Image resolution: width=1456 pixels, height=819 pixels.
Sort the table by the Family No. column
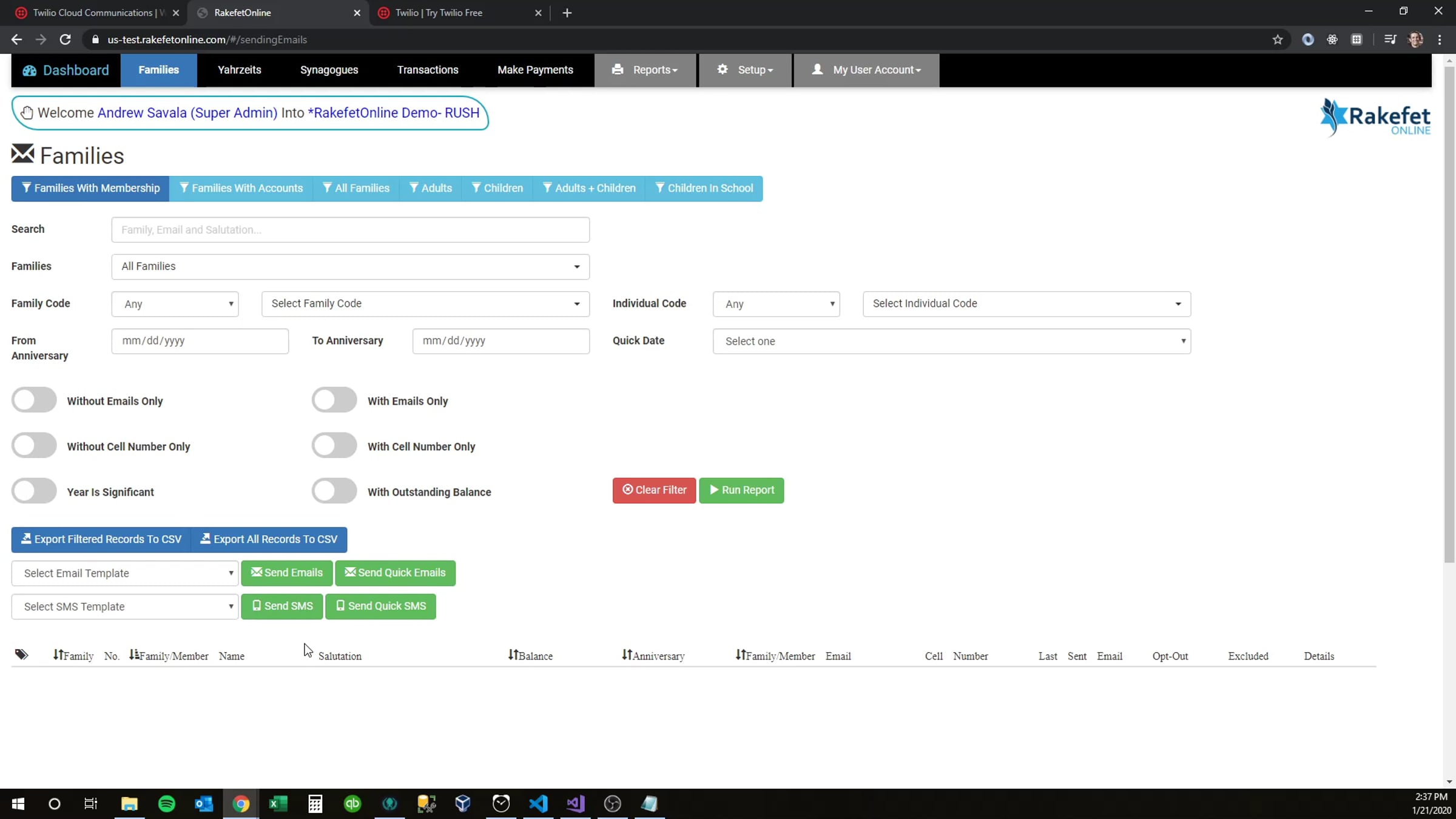click(86, 655)
